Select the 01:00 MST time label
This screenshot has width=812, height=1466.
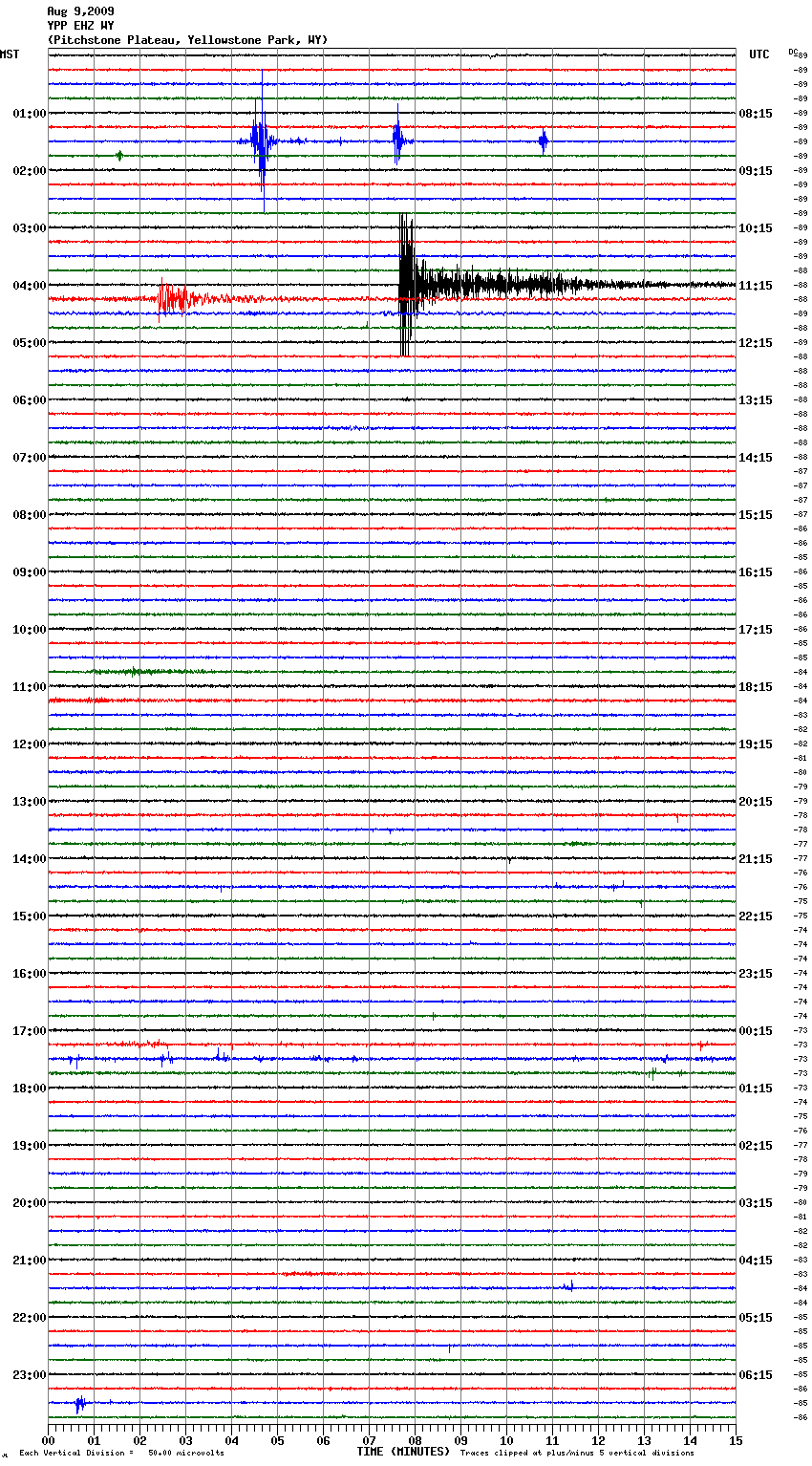[30, 113]
